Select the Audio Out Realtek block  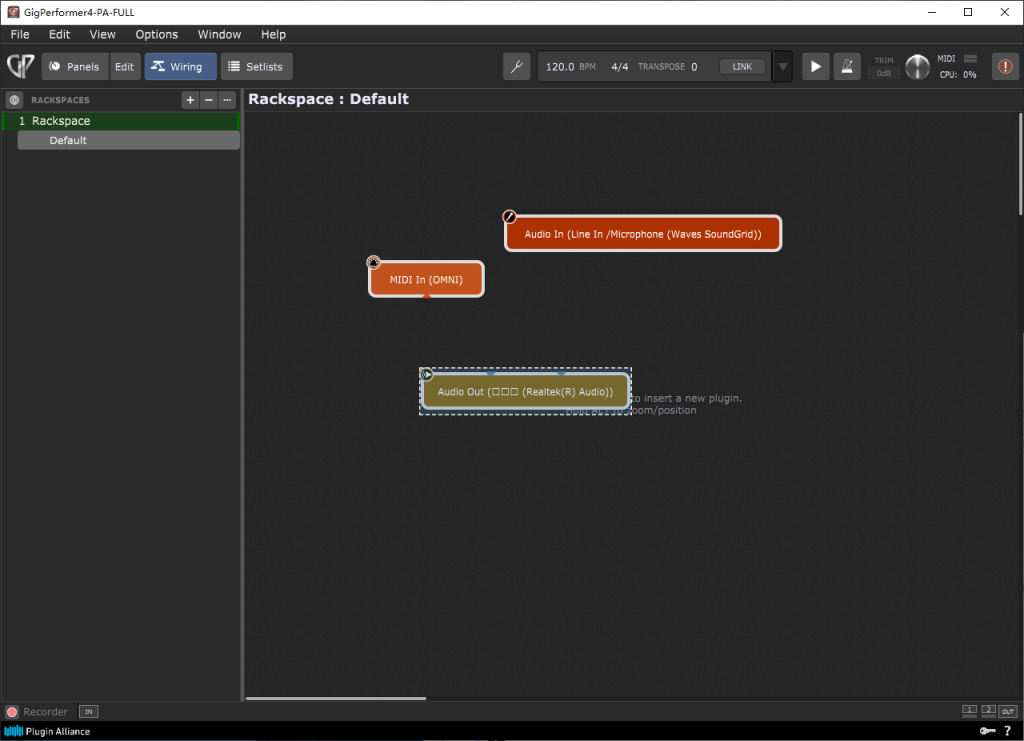click(526, 392)
